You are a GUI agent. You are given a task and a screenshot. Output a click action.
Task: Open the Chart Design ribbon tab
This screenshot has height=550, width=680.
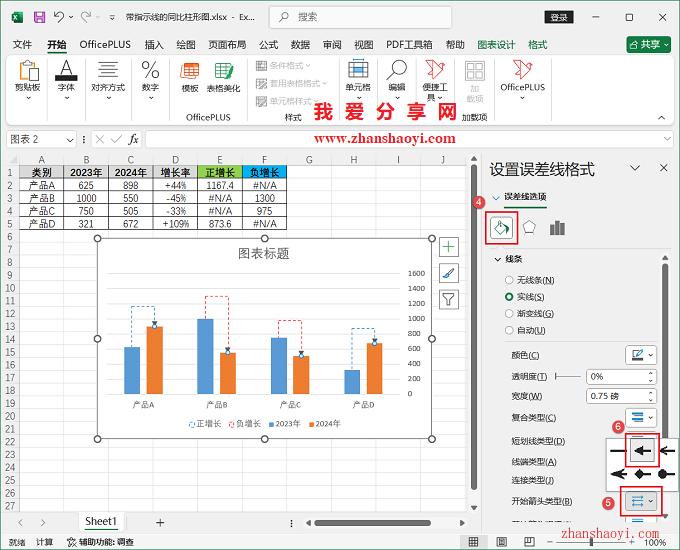(496, 45)
